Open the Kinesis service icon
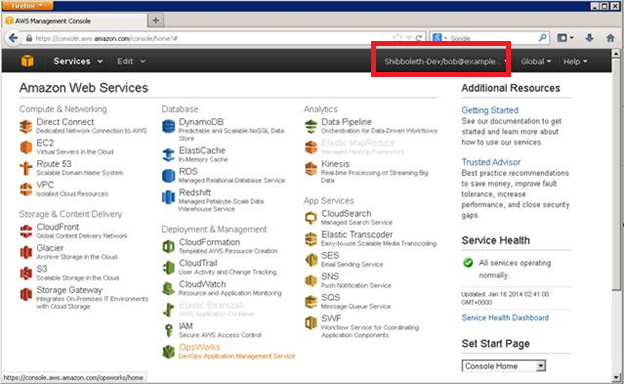This screenshot has width=624, height=384. [x=311, y=168]
